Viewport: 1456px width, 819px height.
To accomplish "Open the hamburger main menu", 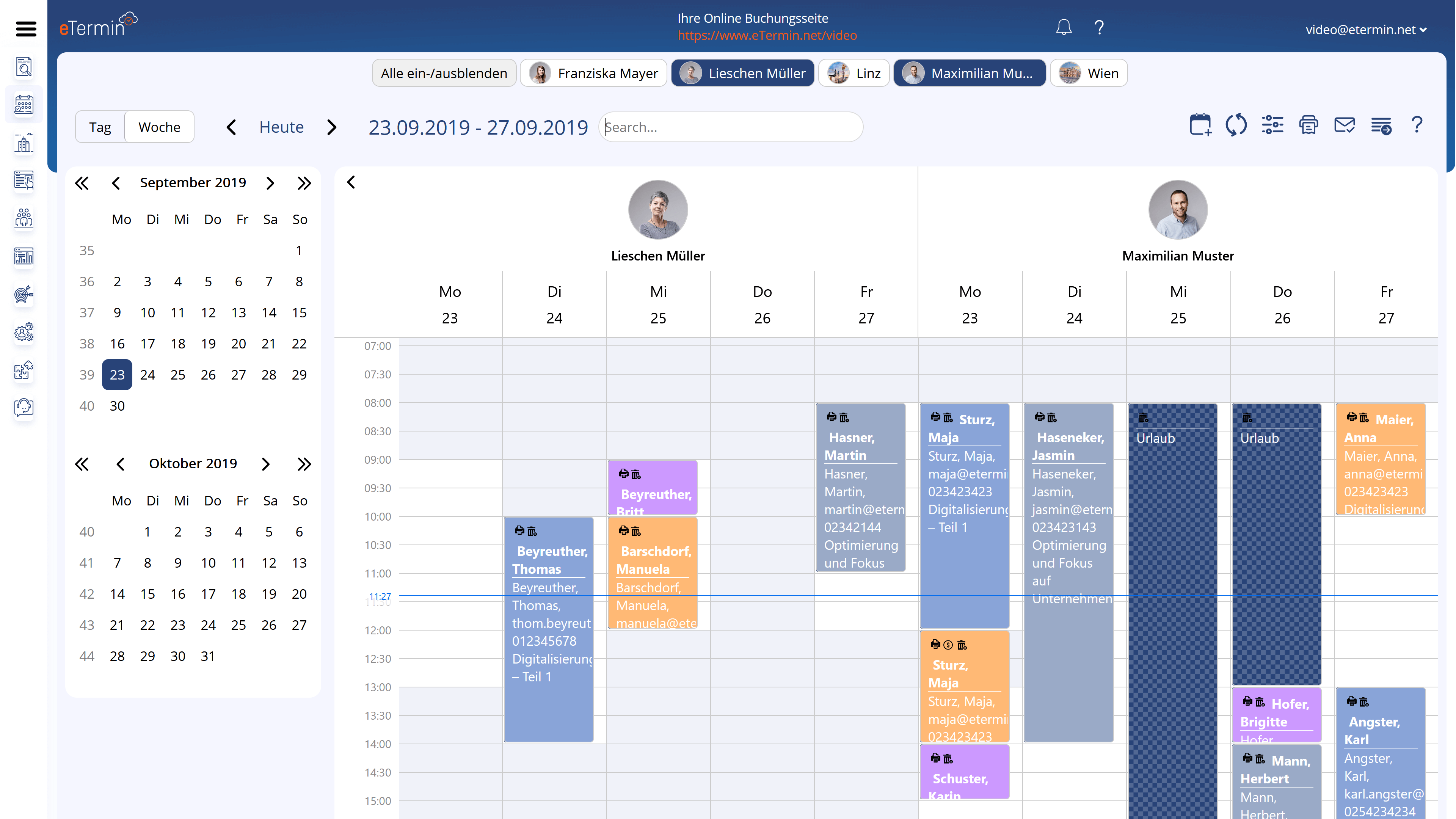I will pos(25,28).
